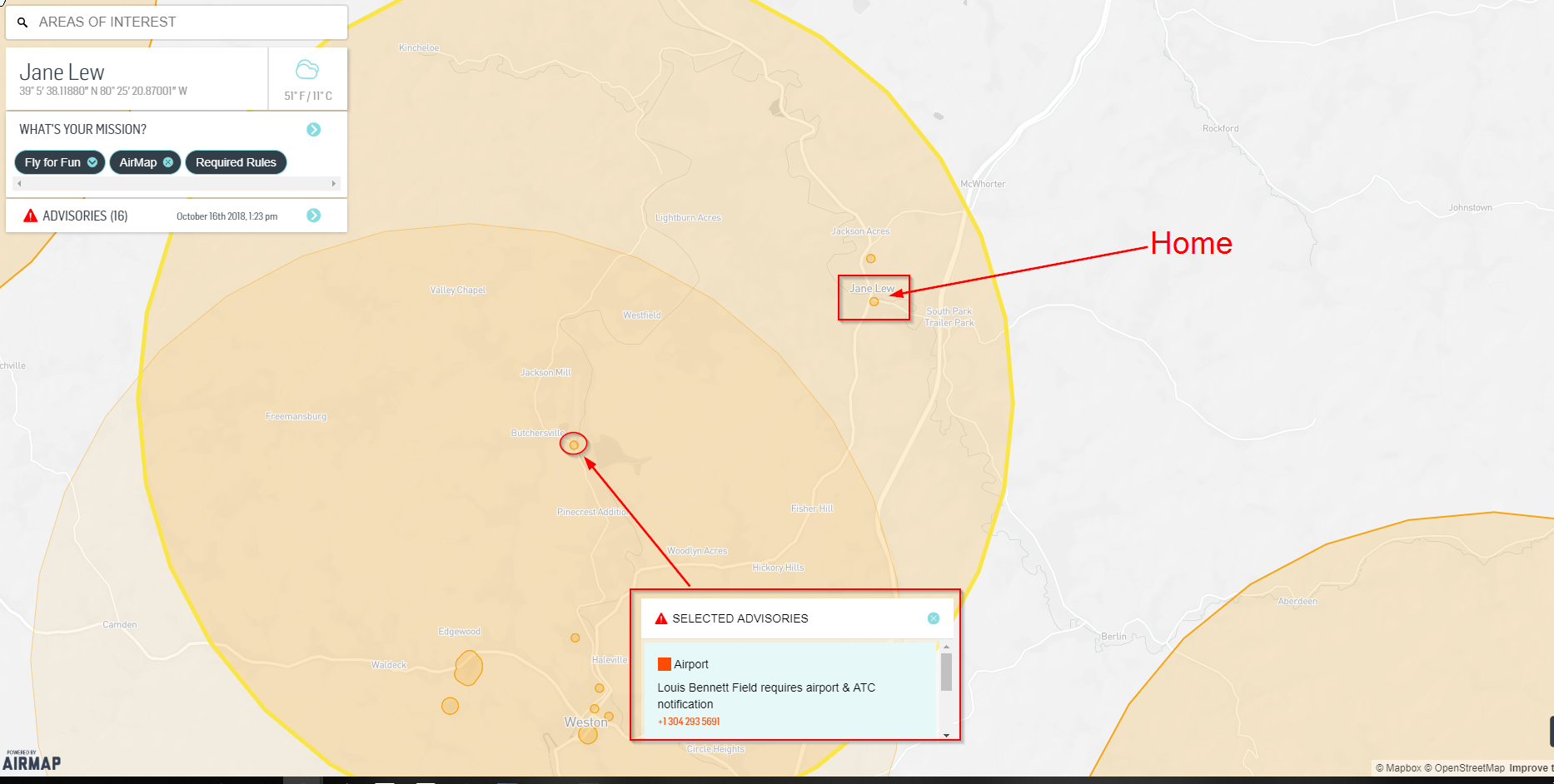Viewport: 1554px width, 784px height.
Task: Click the Freemansburg map label
Action: (x=296, y=416)
